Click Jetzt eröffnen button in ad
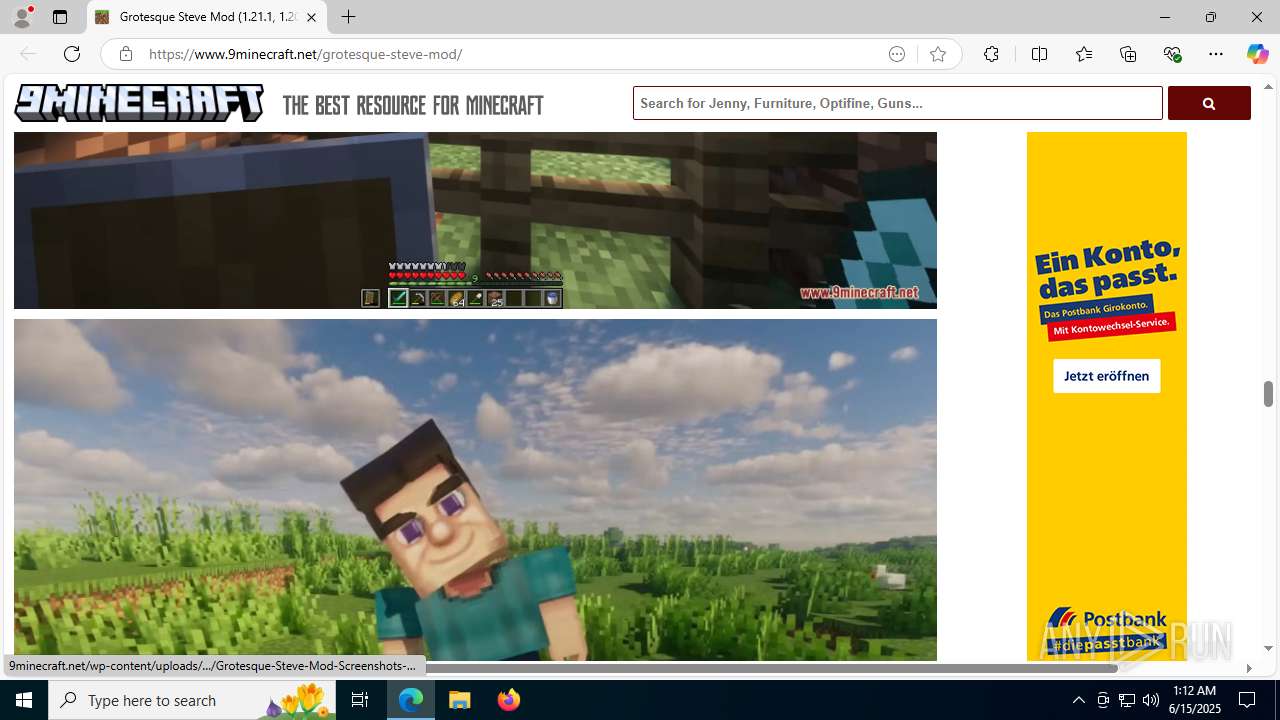1280x720 pixels. [x=1106, y=376]
